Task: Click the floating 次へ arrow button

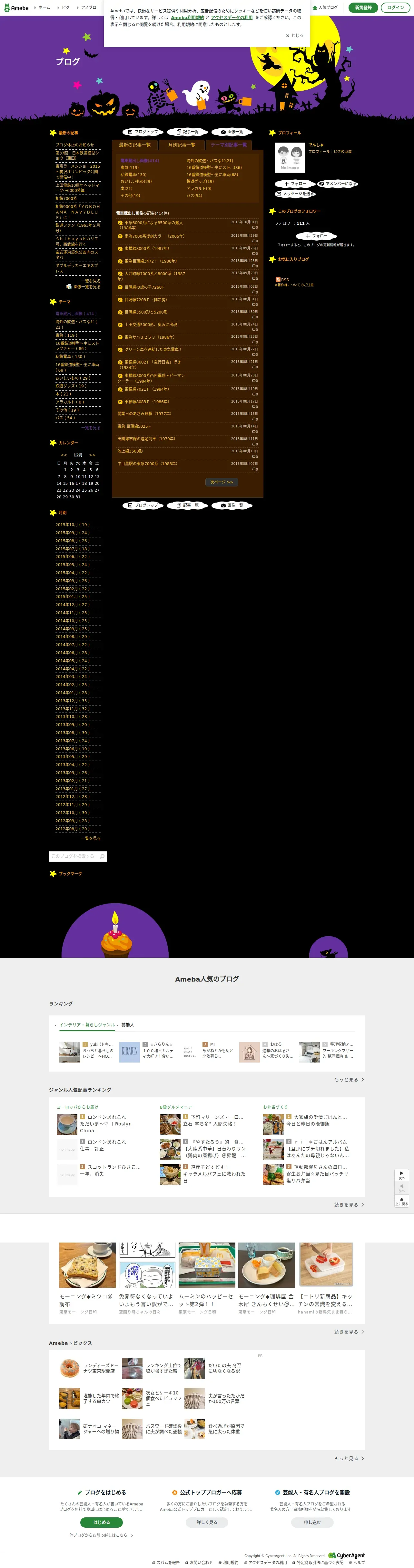Action: [401, 1175]
